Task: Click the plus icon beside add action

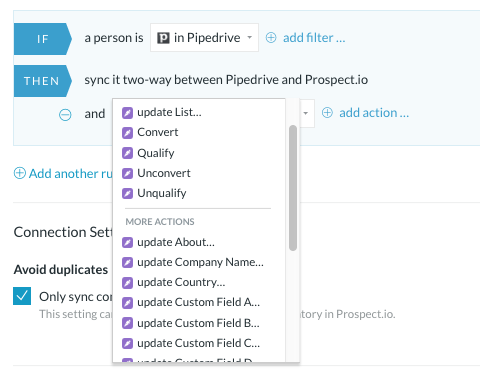Action: click(327, 113)
